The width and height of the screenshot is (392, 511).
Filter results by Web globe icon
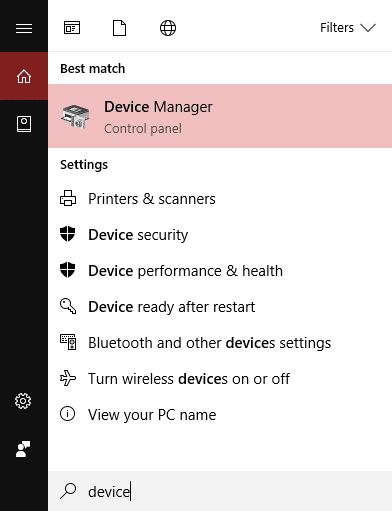point(168,28)
